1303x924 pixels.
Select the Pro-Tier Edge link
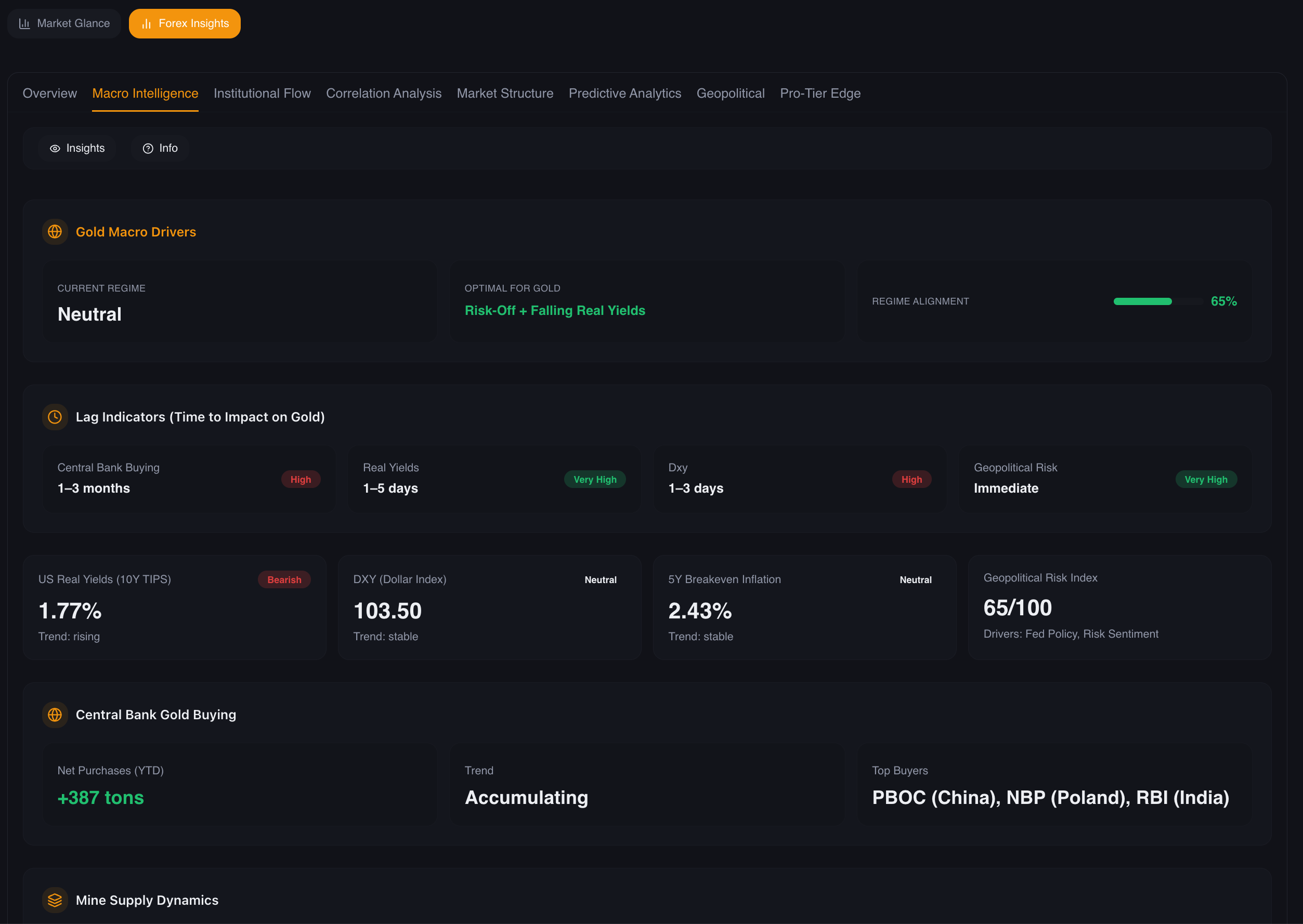(820, 94)
